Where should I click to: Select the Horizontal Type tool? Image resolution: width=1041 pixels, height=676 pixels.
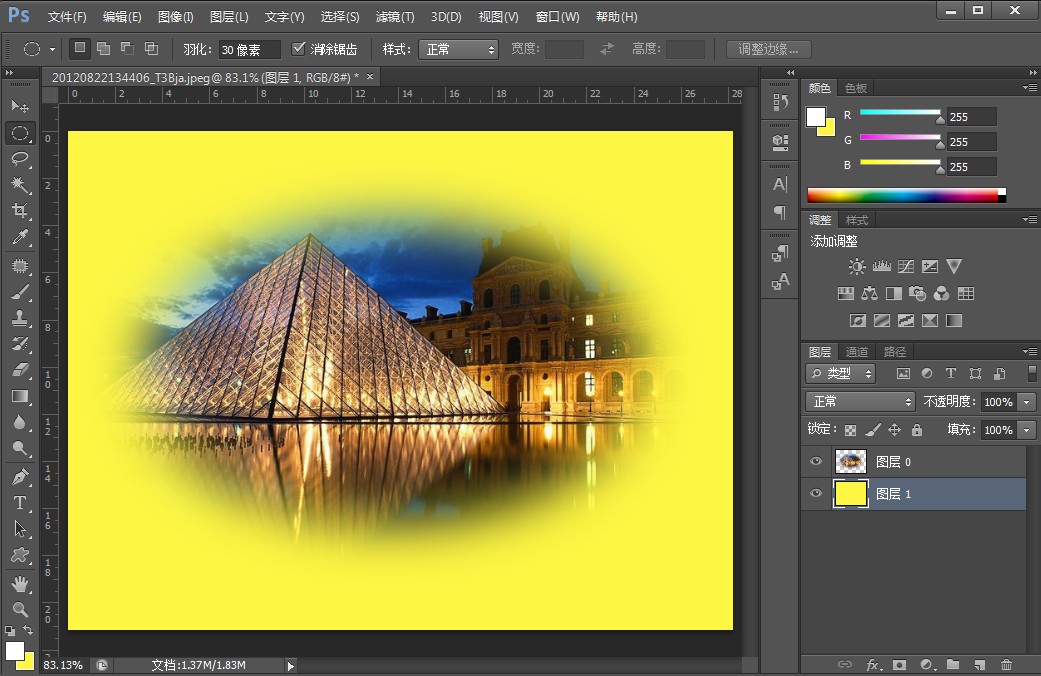click(20, 503)
